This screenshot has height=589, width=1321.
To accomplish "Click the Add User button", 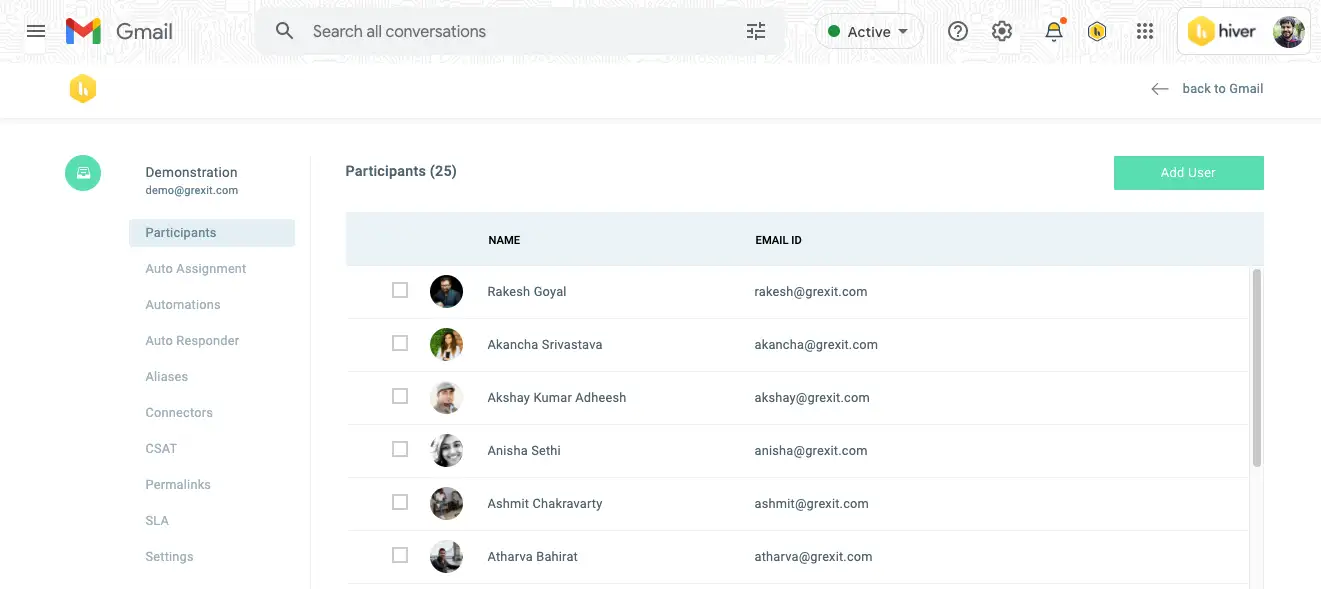I will click(x=1188, y=172).
